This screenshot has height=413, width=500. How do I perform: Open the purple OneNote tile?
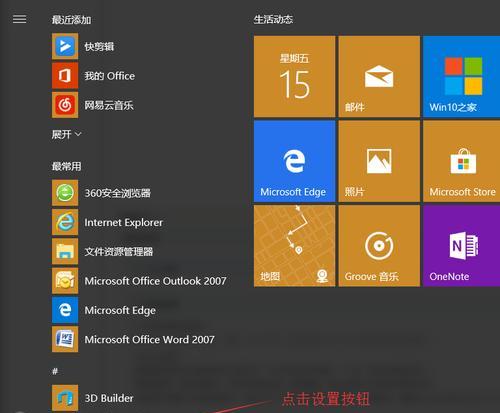[x=462, y=246]
